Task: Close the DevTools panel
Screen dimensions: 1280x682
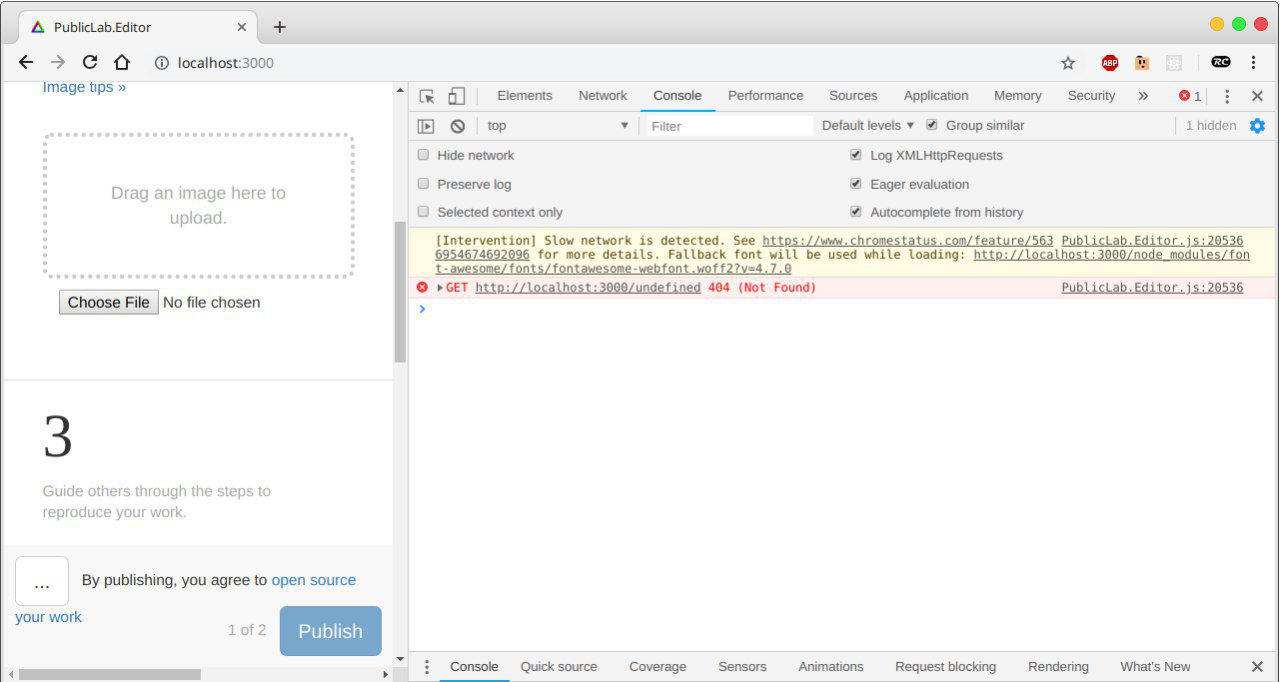Action: [x=1257, y=96]
